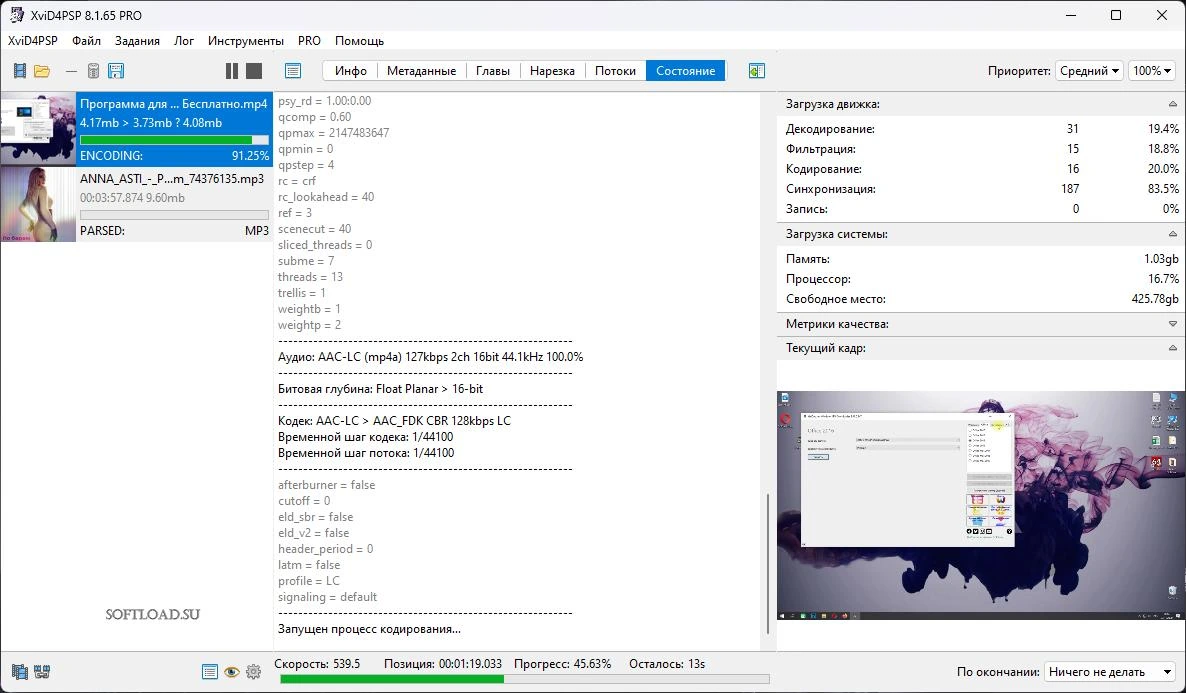Select the ANNA_ASTI mp3 task thumbnail

38,204
